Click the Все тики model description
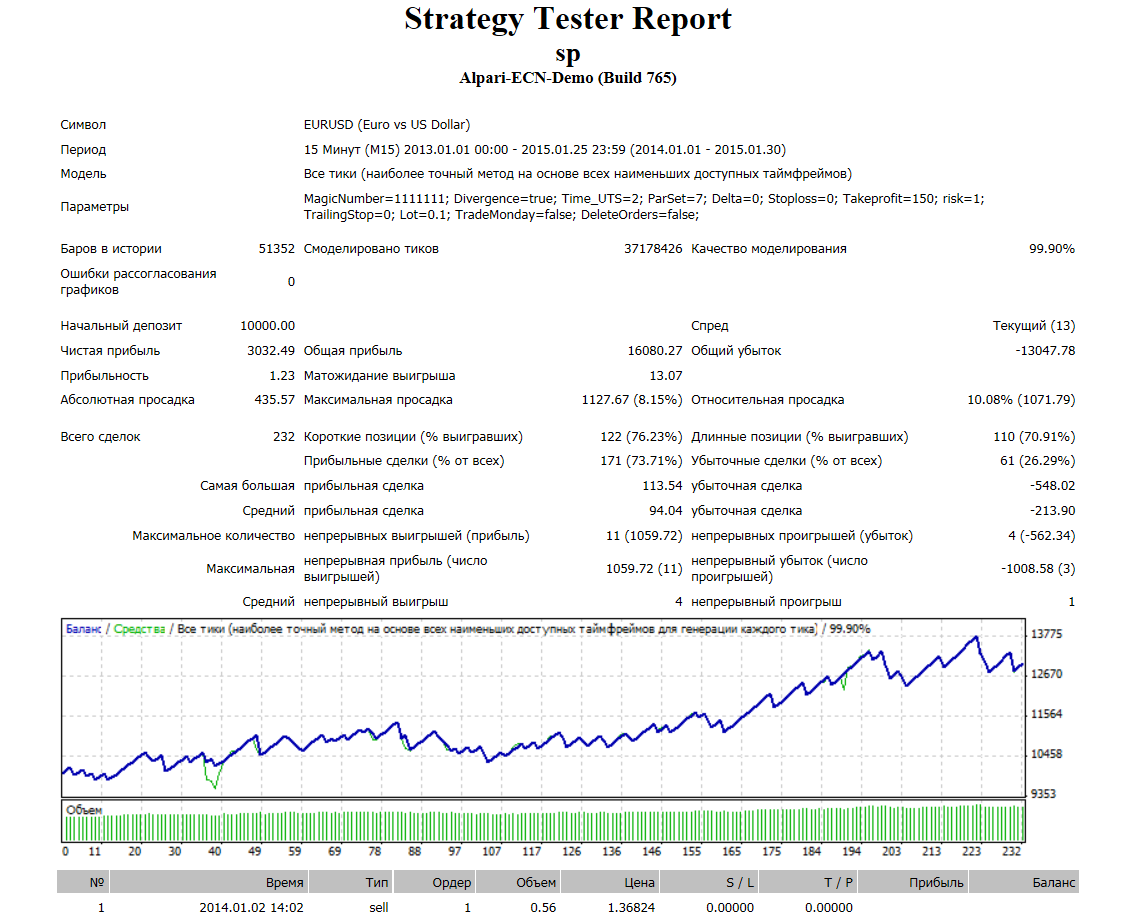1123x919 pixels. coord(577,174)
